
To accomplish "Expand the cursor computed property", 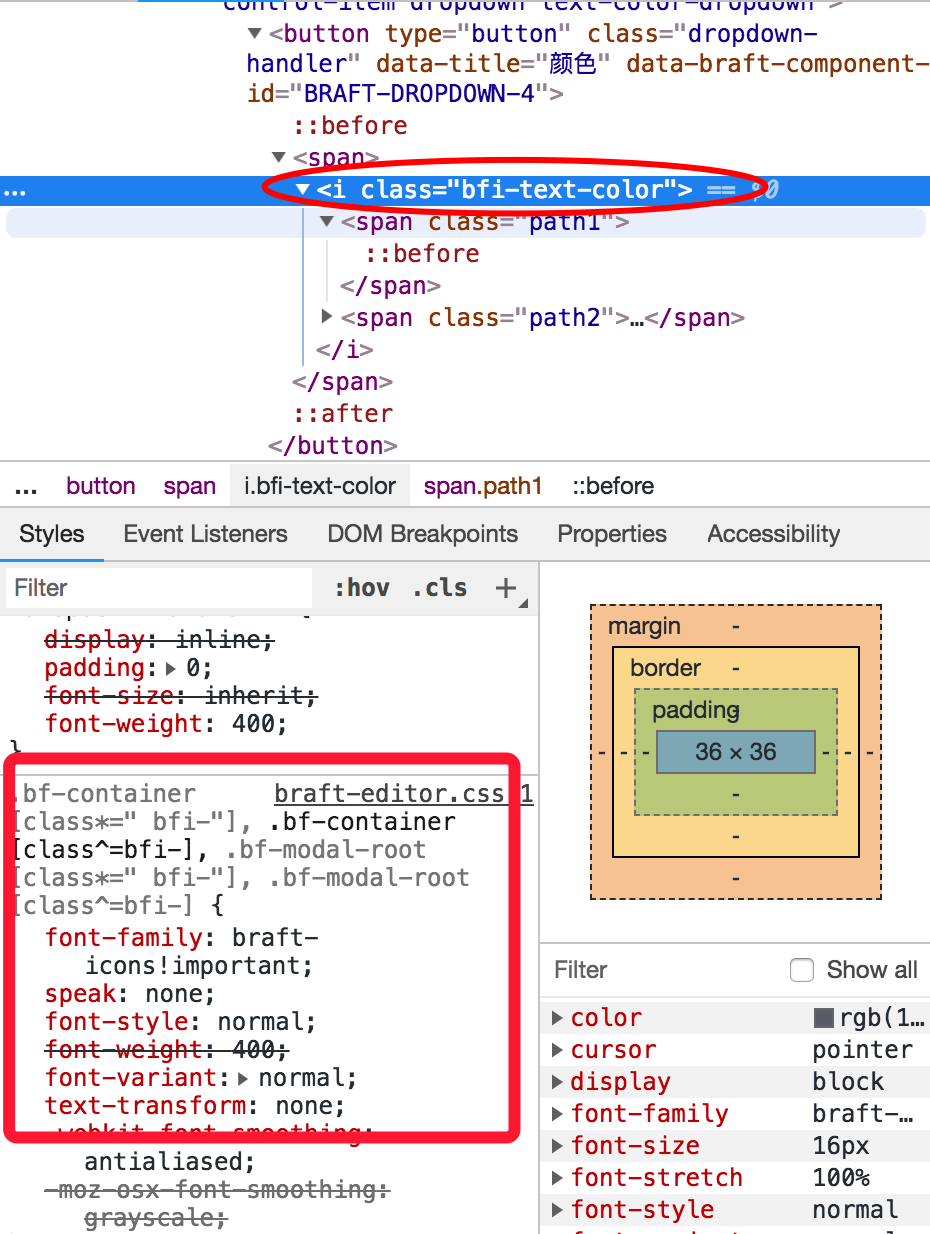I will pyautogui.click(x=557, y=1049).
